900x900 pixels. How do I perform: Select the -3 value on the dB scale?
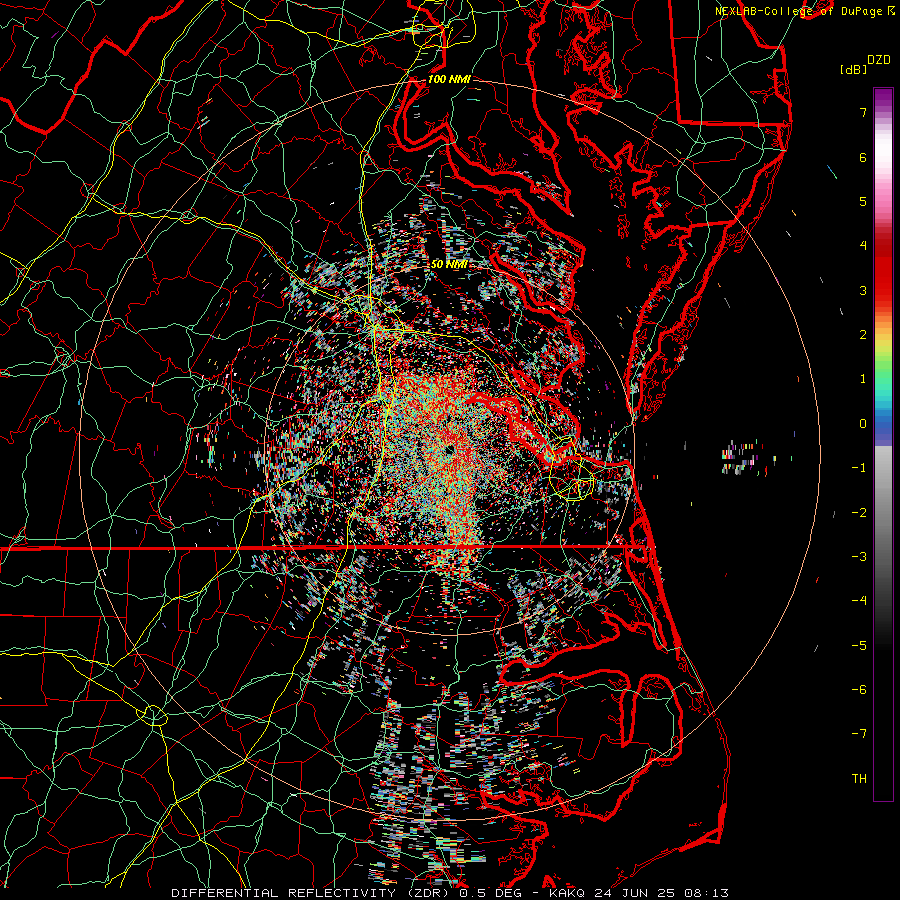859,557
